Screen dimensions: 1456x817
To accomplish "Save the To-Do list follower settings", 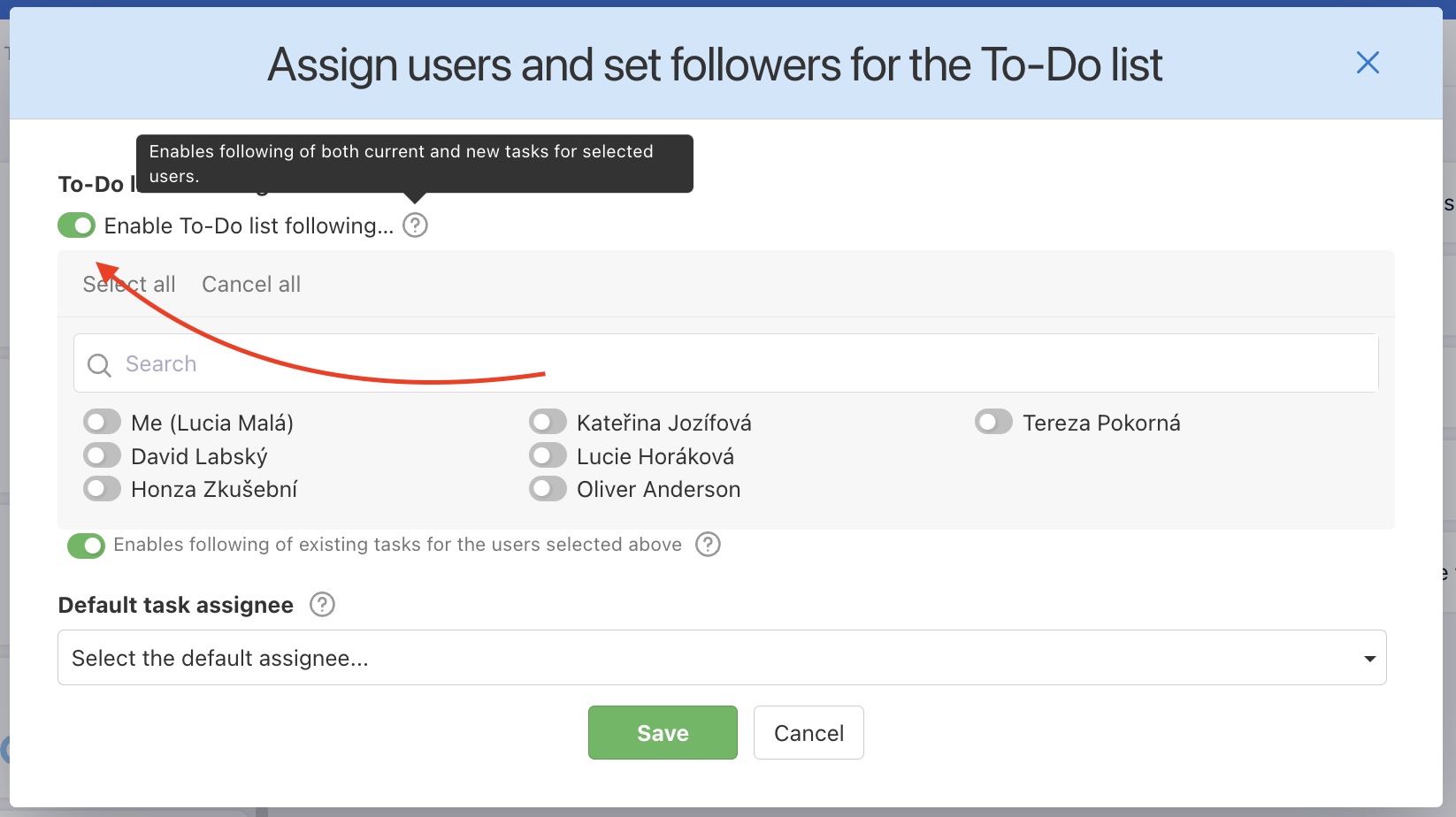I will coord(662,732).
